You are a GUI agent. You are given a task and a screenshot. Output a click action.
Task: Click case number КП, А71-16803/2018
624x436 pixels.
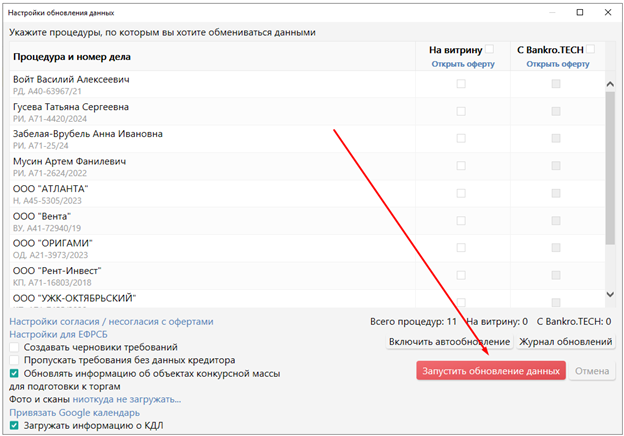[52, 283]
